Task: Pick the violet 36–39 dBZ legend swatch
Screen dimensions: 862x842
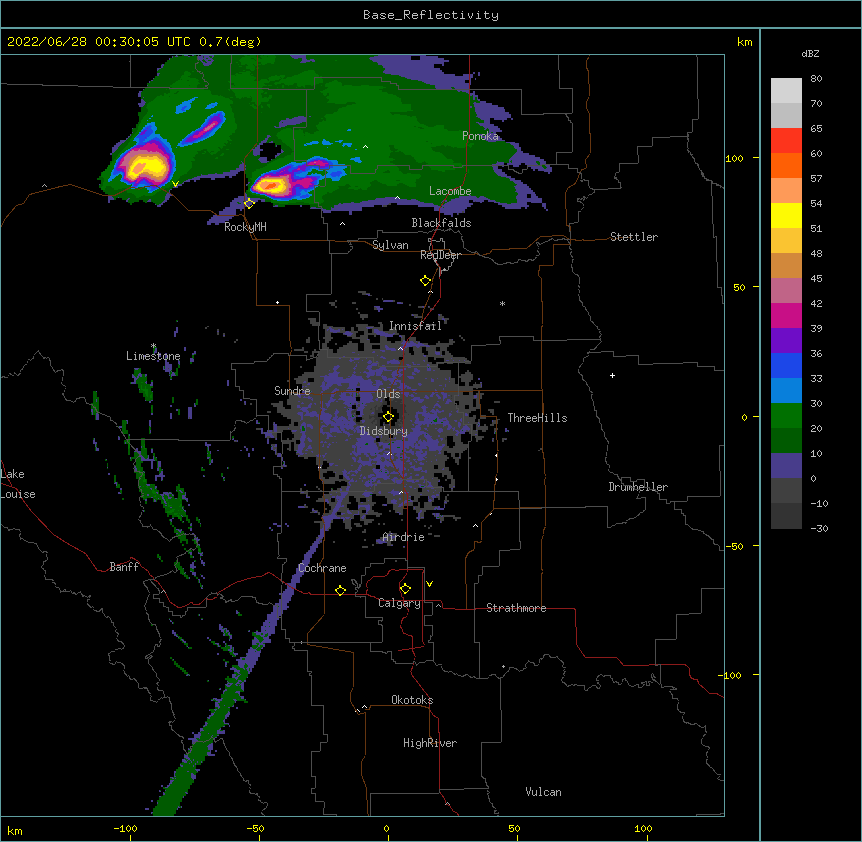Action: [x=786, y=341]
